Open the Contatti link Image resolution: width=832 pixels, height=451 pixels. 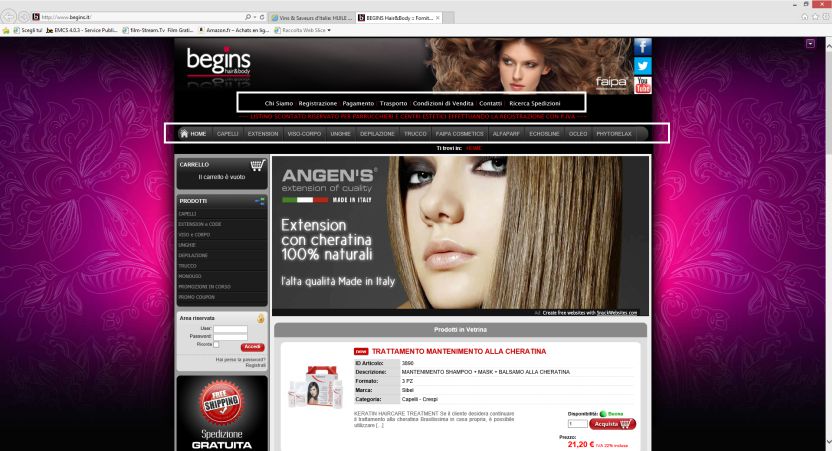tap(490, 103)
